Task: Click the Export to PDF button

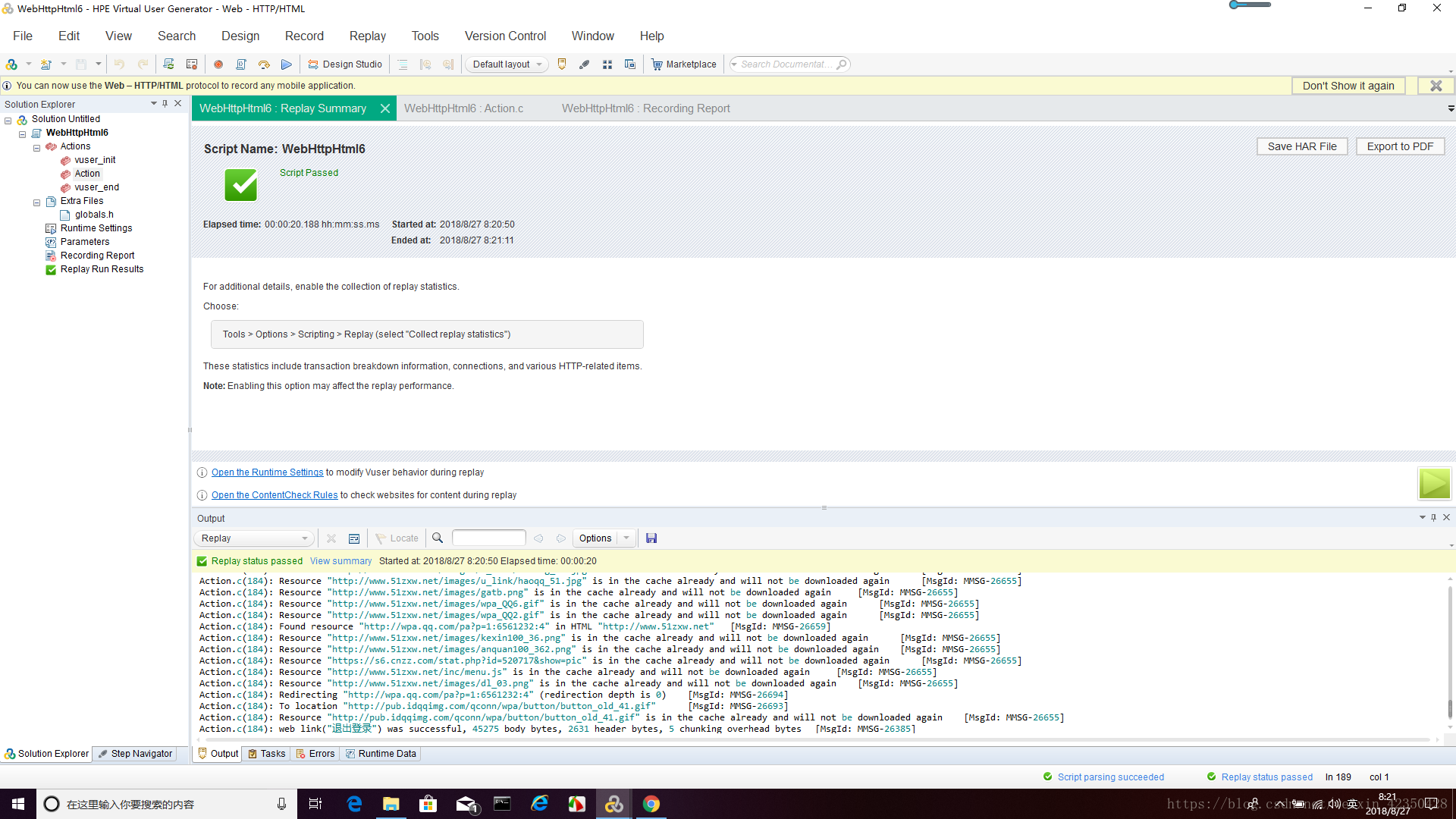Action: click(x=1400, y=146)
